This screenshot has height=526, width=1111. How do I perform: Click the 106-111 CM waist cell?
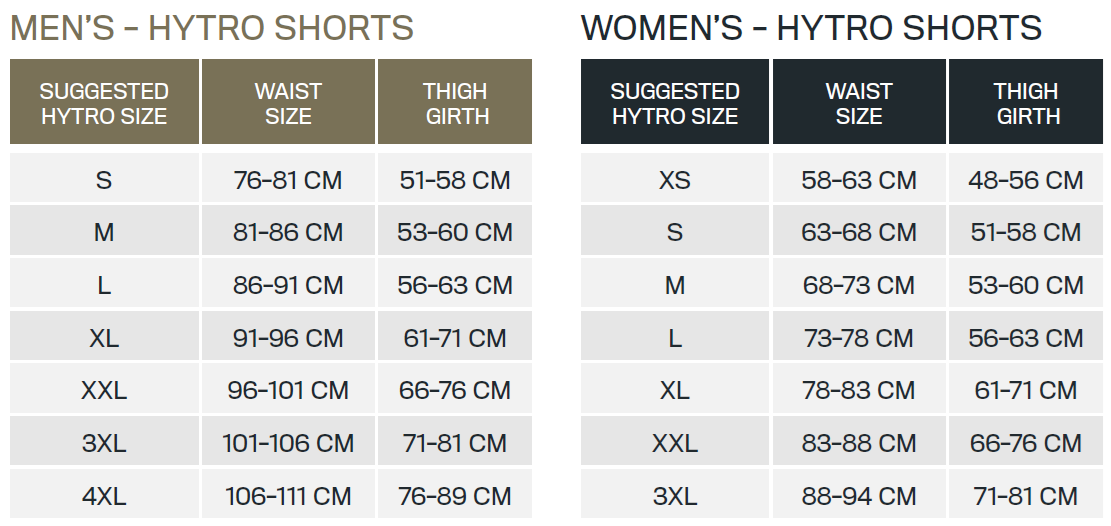pos(288,495)
